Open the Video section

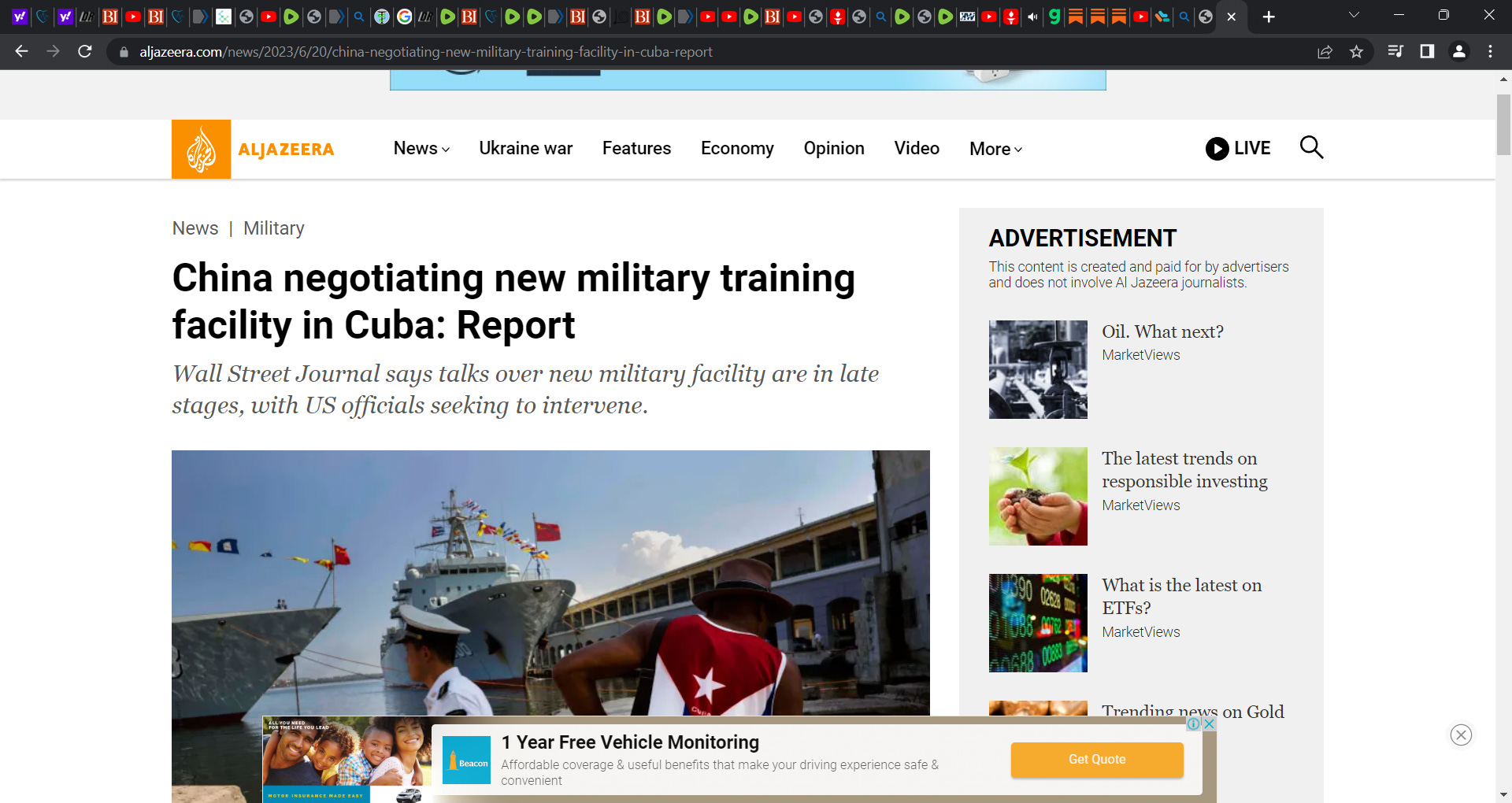[917, 148]
